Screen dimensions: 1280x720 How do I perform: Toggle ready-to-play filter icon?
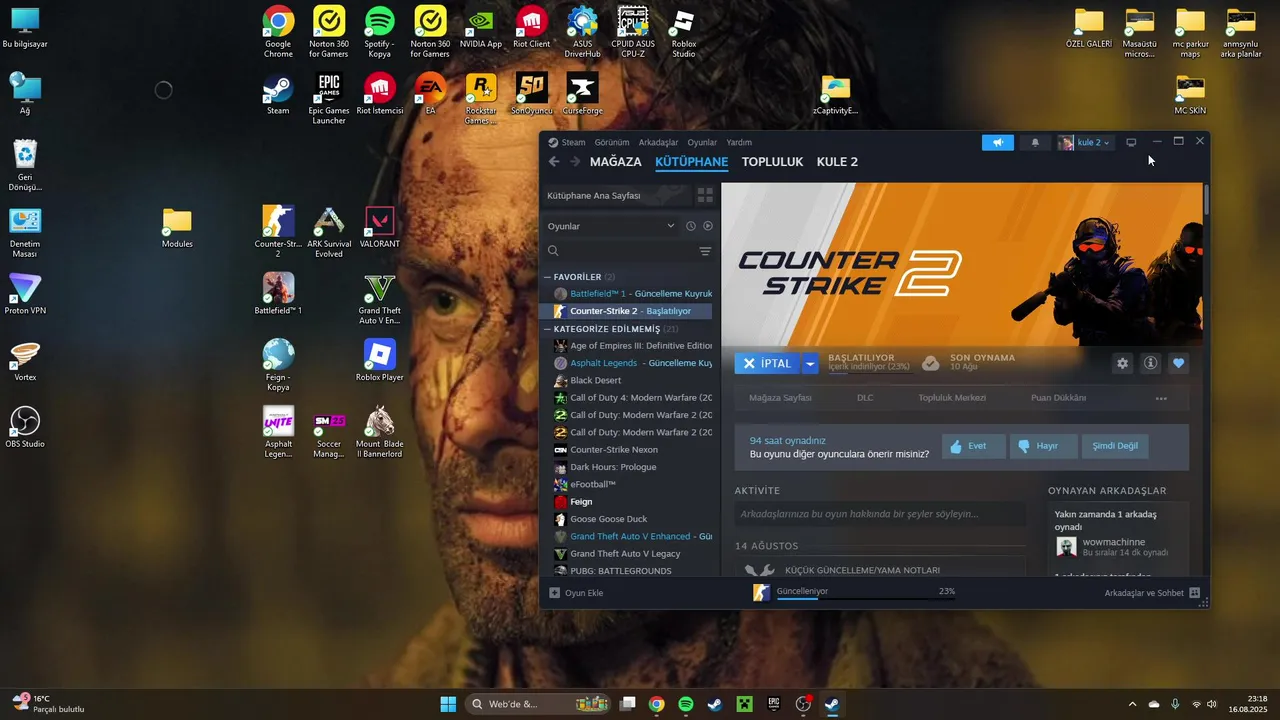pyautogui.click(x=707, y=226)
